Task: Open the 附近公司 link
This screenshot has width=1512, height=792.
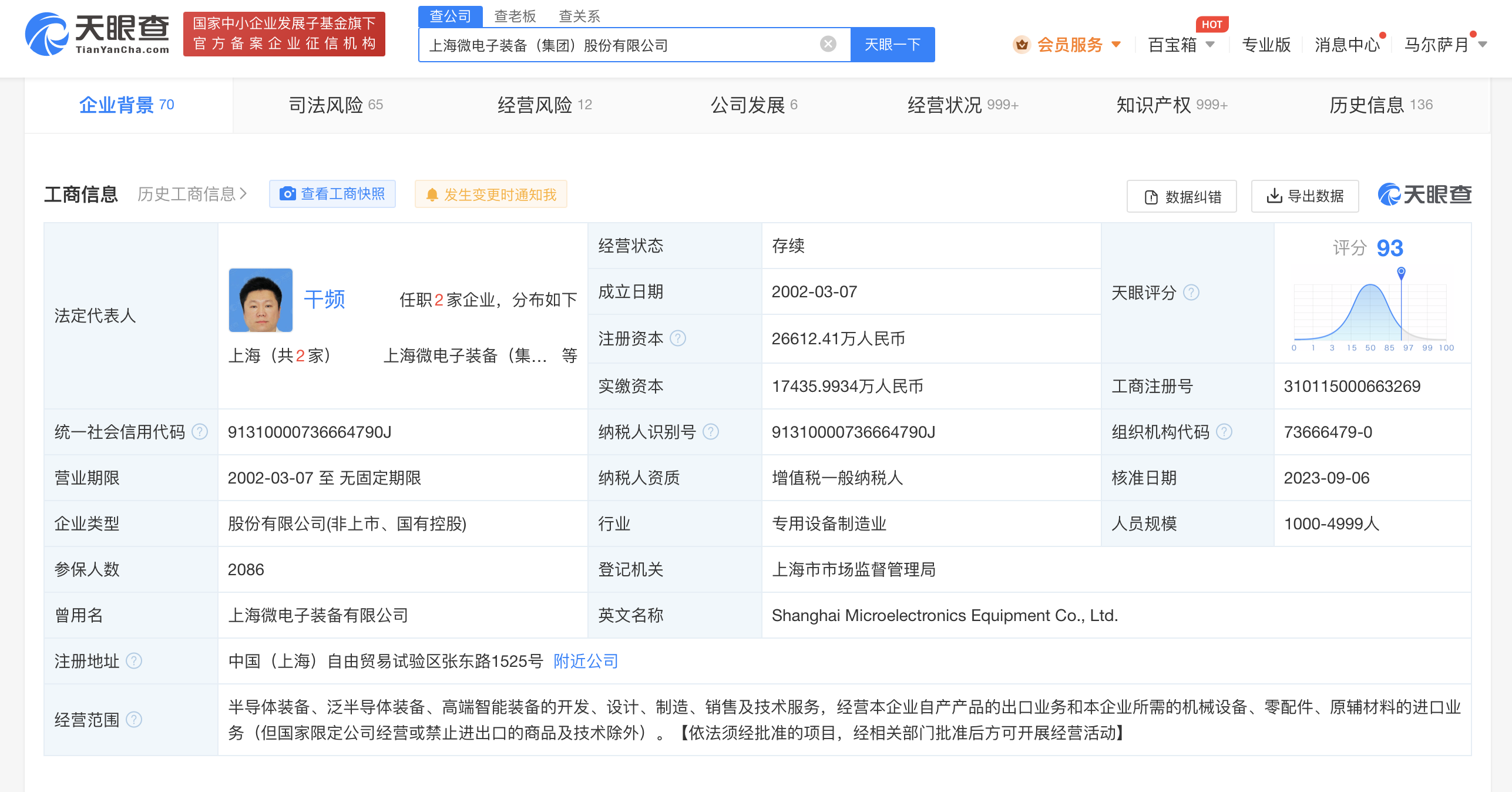Action: (585, 661)
